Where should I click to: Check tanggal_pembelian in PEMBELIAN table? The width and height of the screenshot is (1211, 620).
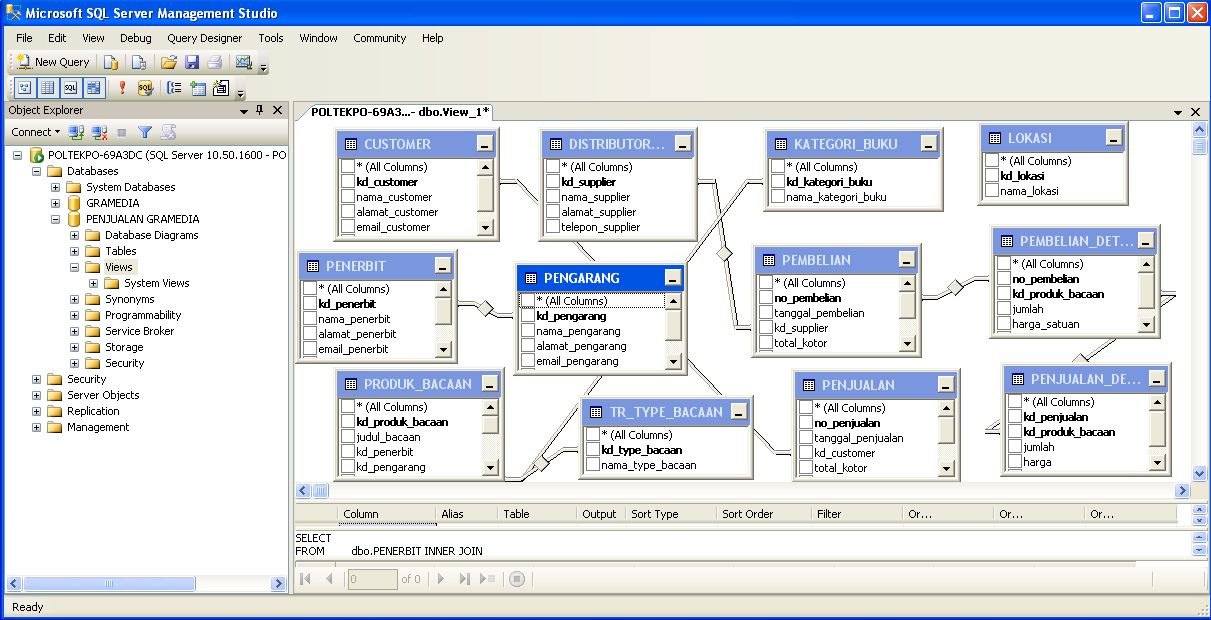766,313
